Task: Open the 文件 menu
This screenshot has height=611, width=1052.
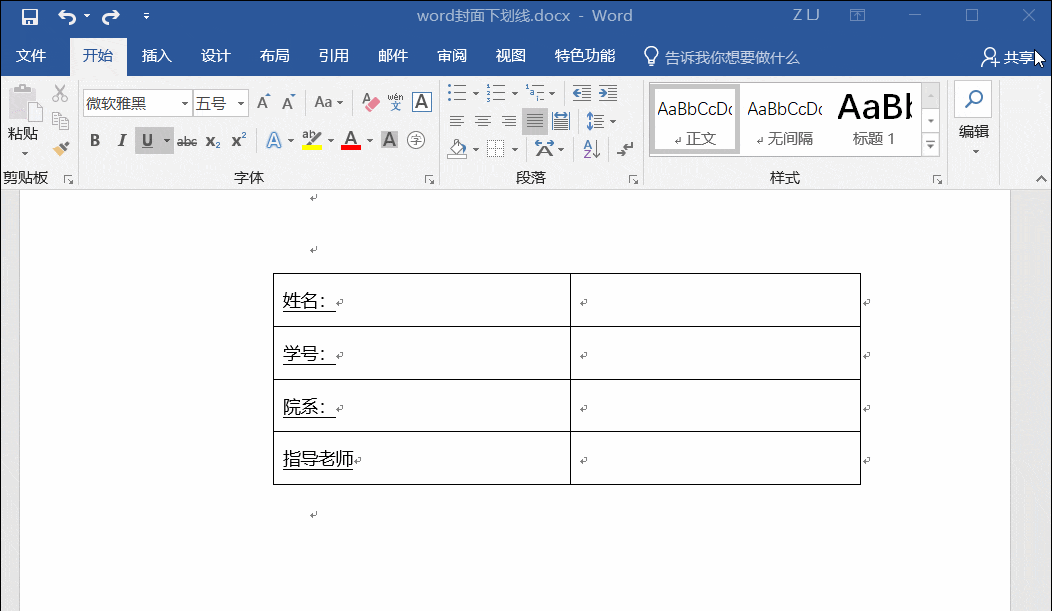Action: coord(31,56)
